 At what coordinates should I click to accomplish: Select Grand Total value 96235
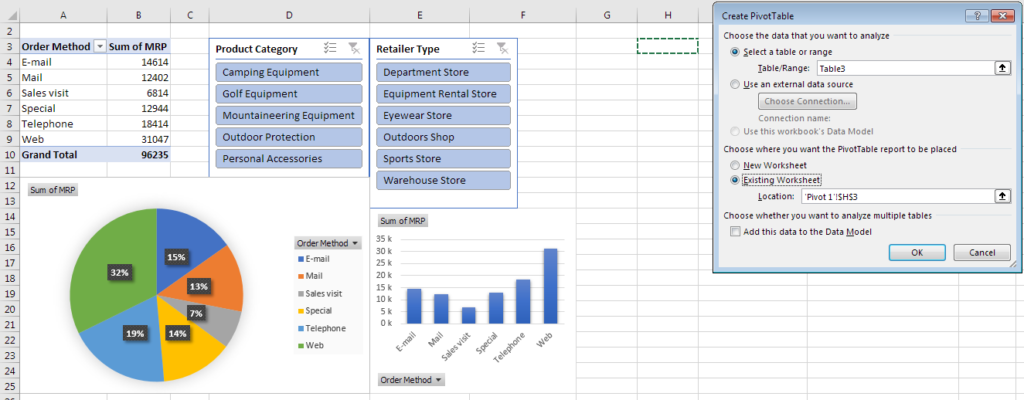pos(138,155)
